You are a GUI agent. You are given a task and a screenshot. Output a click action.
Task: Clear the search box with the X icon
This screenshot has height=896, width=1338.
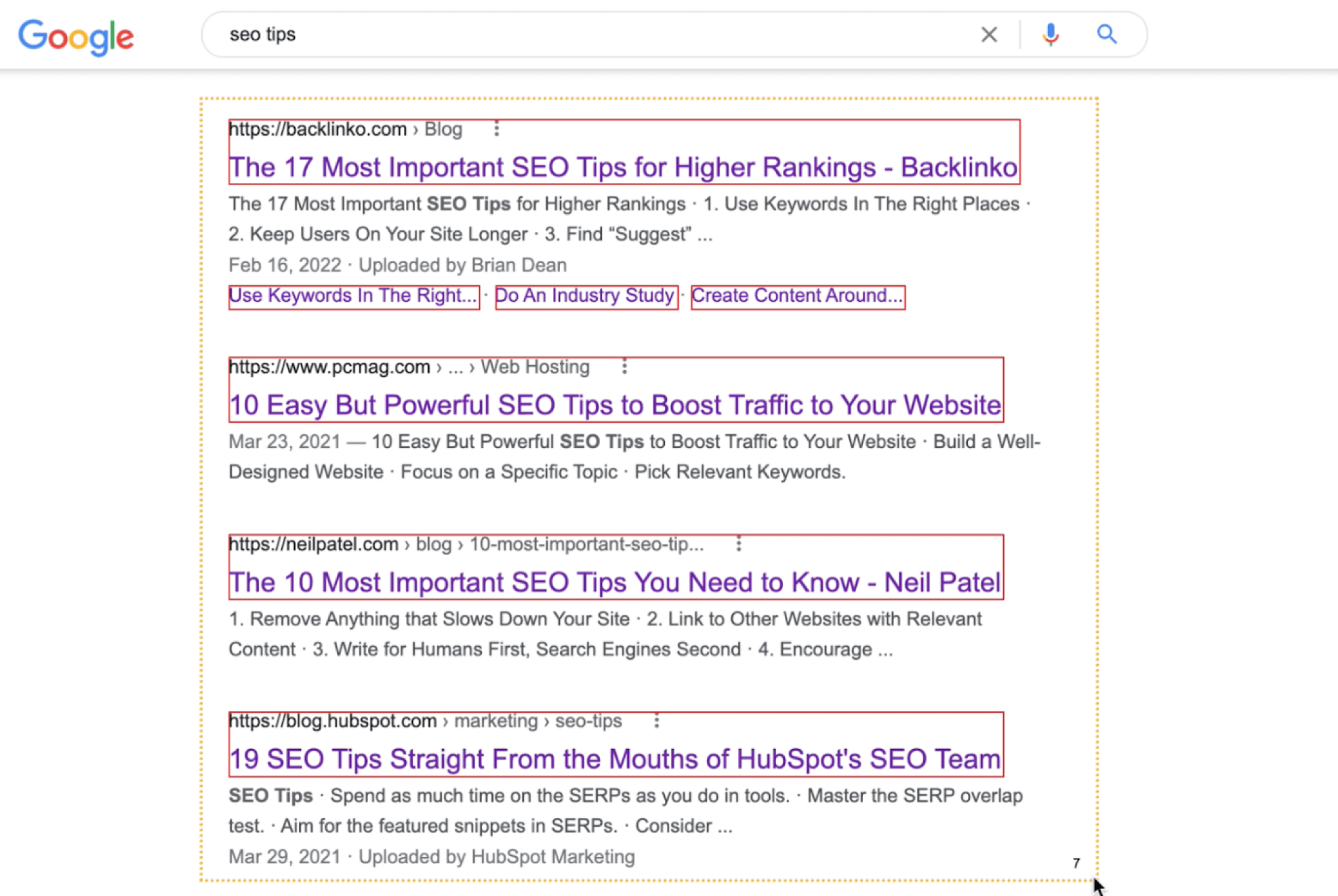click(989, 35)
